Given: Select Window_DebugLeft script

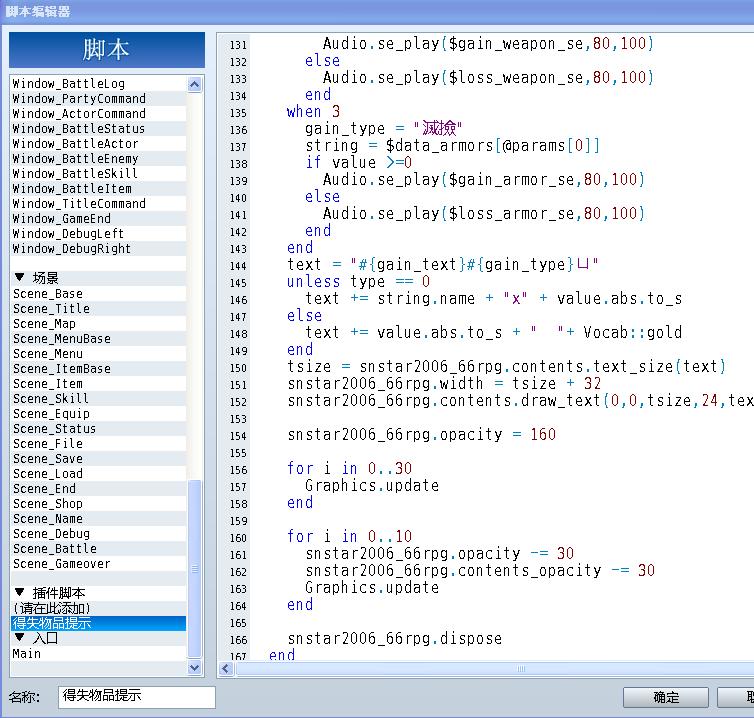Looking at the screenshot, I should pyautogui.click(x=98, y=234).
